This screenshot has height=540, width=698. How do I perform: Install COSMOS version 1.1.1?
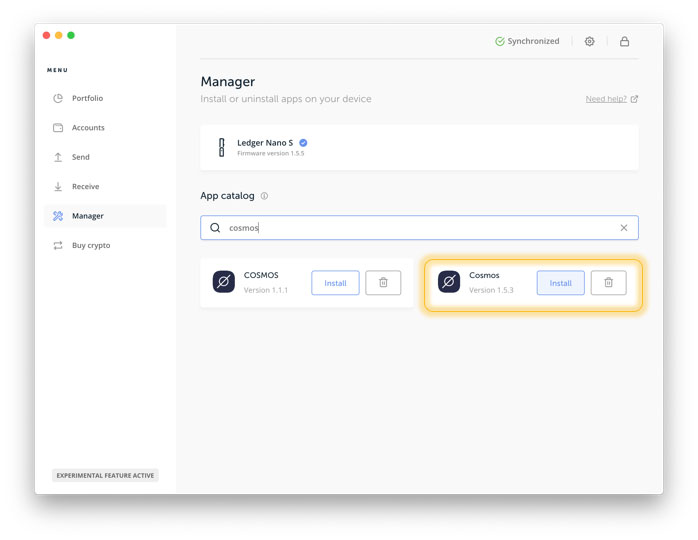(x=335, y=283)
